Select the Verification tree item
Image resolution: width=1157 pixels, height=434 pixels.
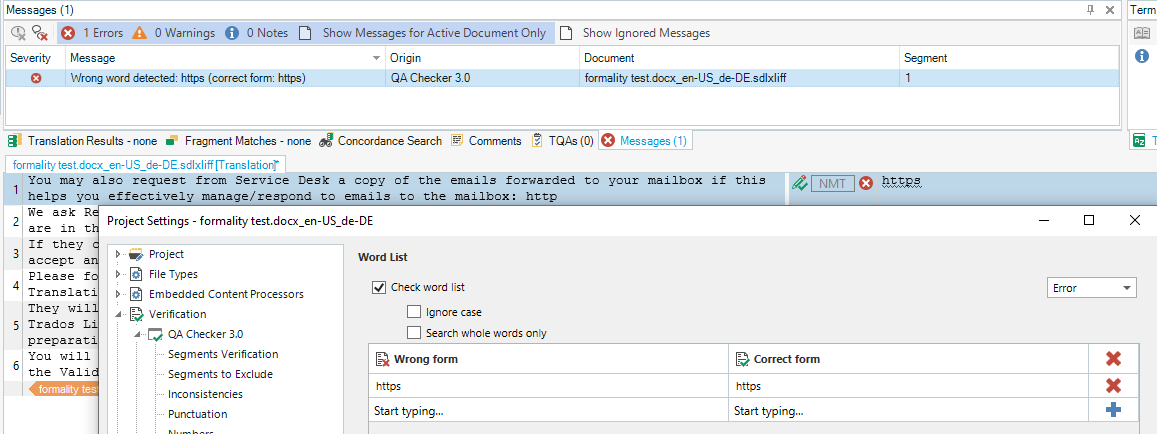point(176,314)
